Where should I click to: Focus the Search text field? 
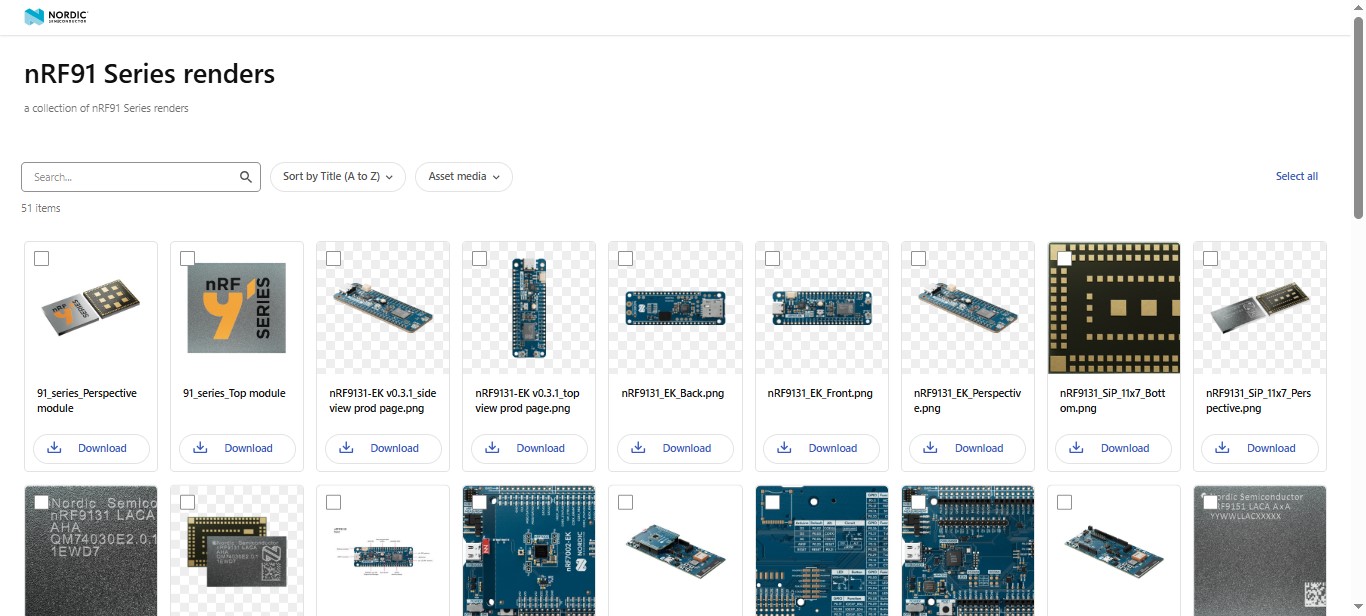[130, 177]
